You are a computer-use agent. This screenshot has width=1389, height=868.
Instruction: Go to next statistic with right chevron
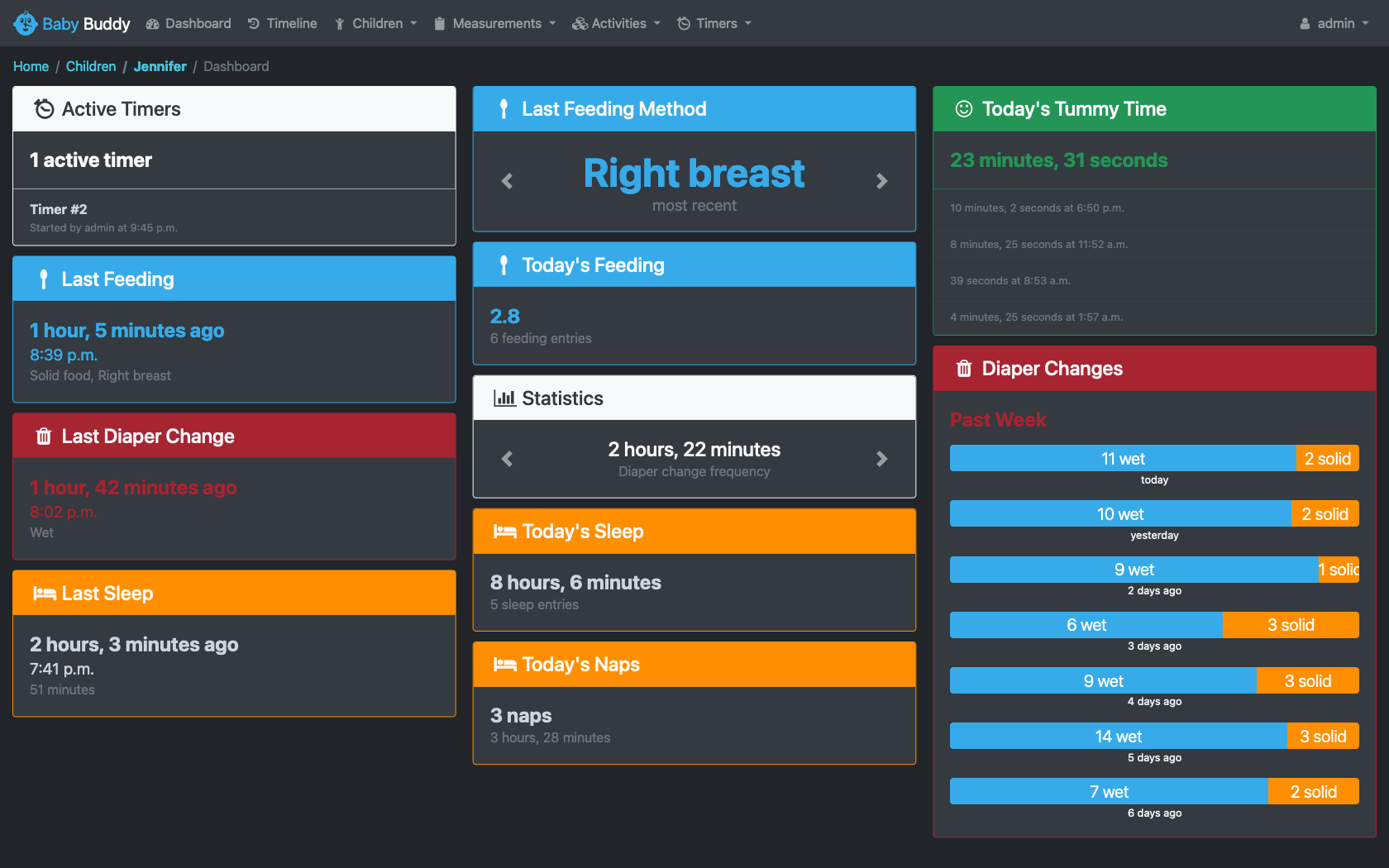pos(881,459)
